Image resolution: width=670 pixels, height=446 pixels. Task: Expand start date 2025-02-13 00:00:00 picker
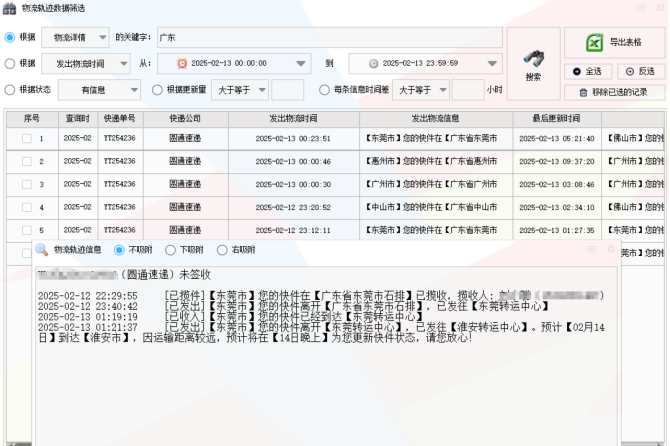point(301,64)
